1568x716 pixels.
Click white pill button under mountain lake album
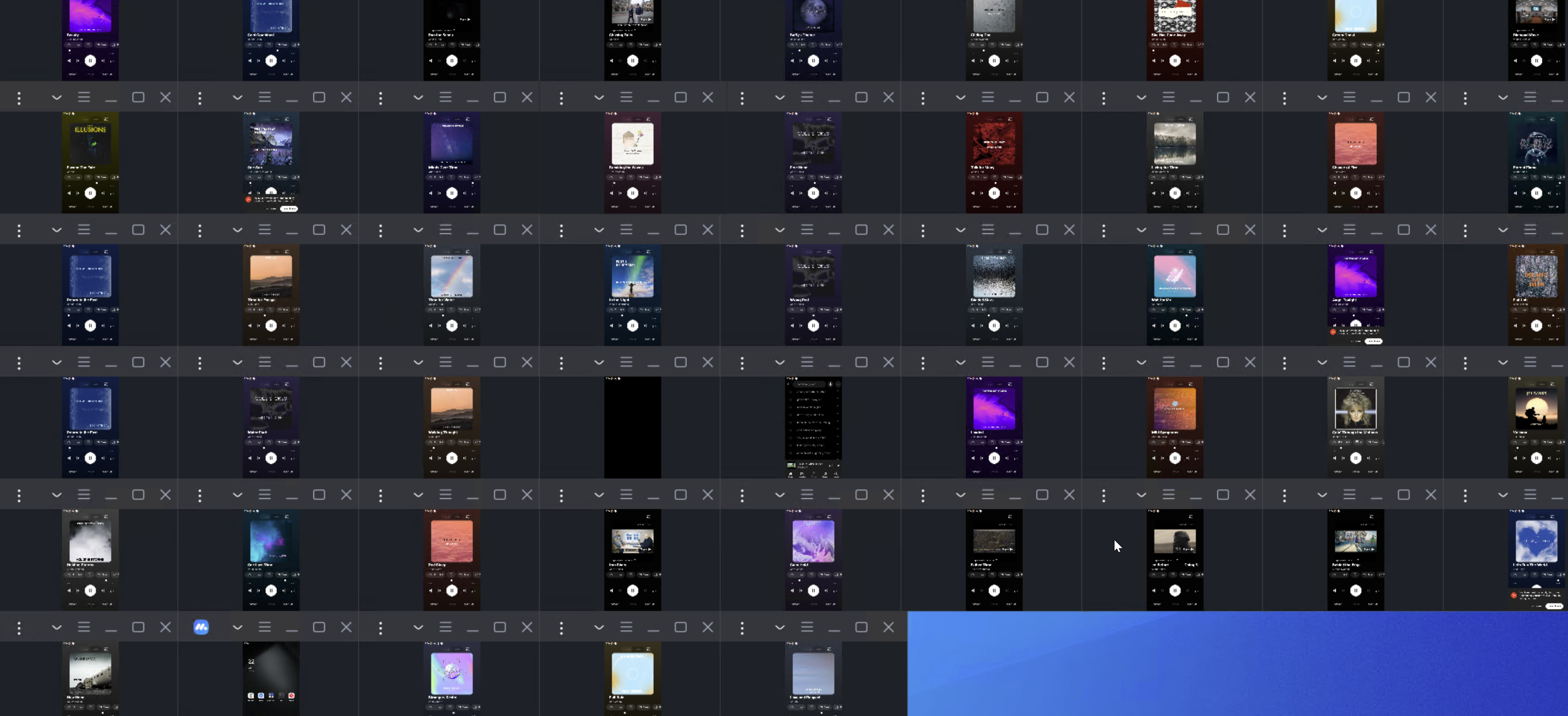[289, 209]
